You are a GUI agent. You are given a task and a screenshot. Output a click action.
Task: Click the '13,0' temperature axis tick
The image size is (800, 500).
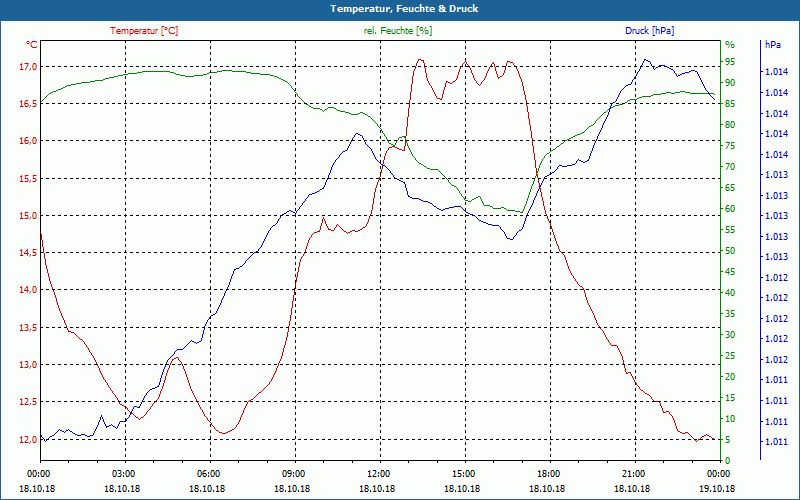[29, 365]
